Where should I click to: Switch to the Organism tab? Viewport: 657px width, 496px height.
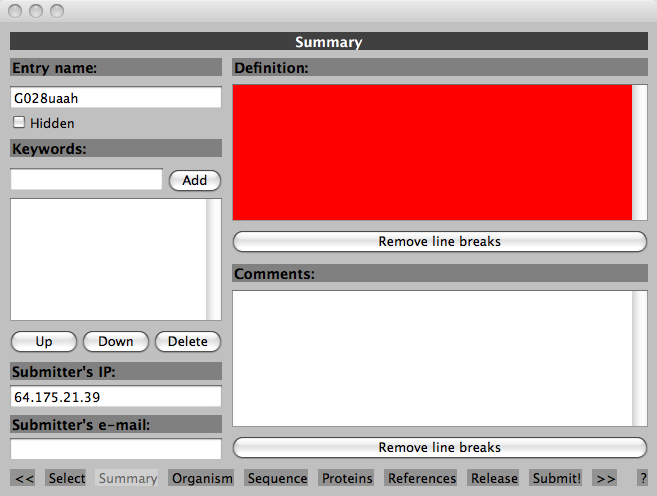(201, 478)
